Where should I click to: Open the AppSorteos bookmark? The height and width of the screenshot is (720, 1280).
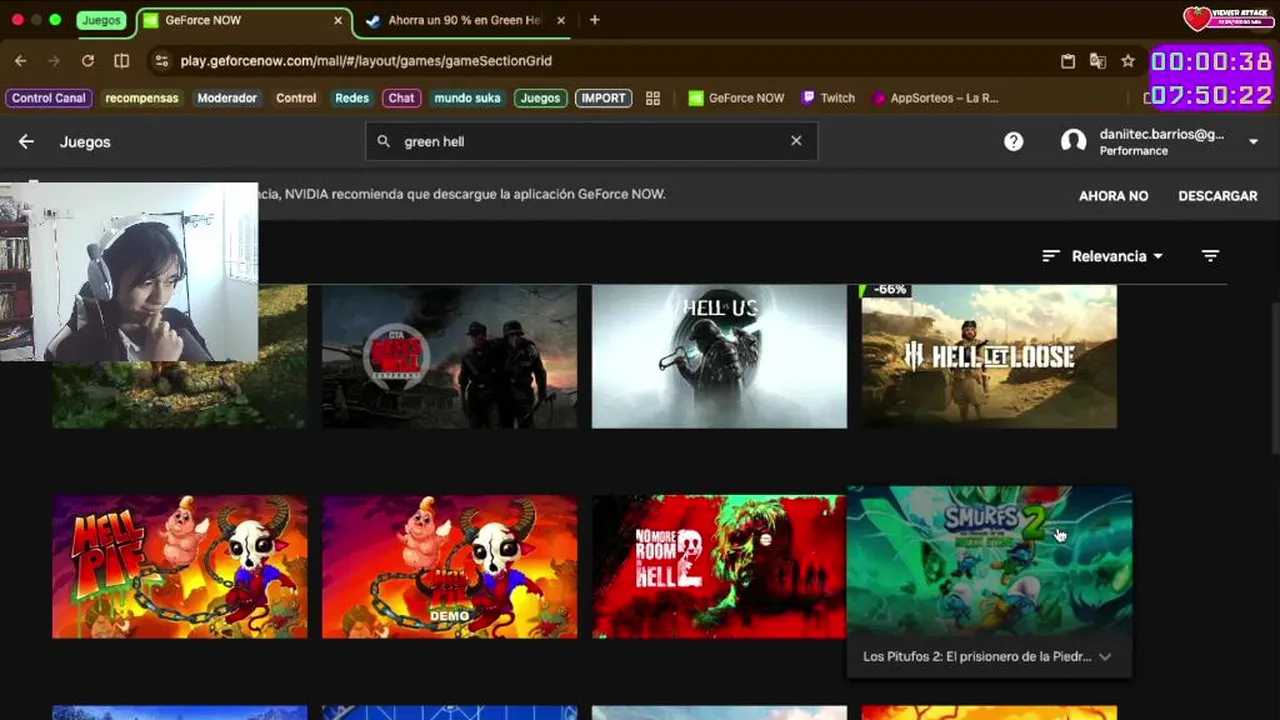tap(936, 98)
